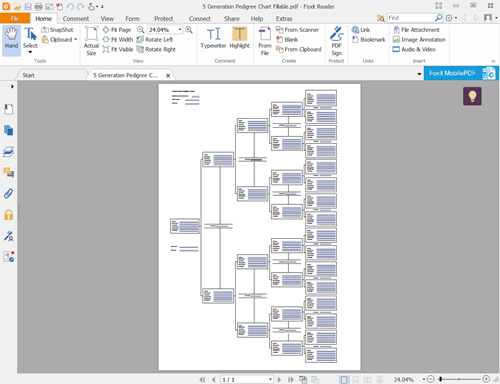
Task: Click the zoom in magnifier in ribbon
Action: point(189,30)
